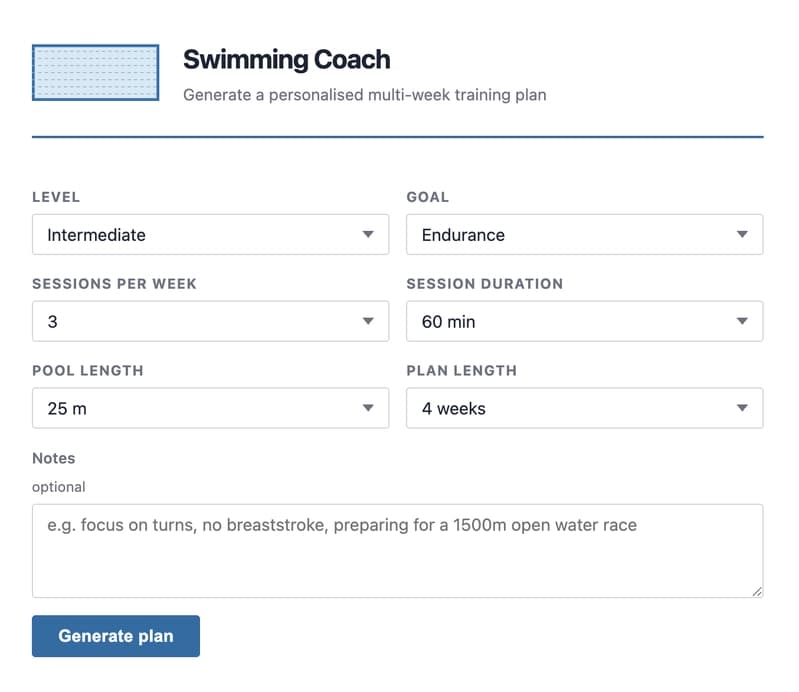Click the Notes textarea resize handle
799x692 pixels.
(x=757, y=592)
